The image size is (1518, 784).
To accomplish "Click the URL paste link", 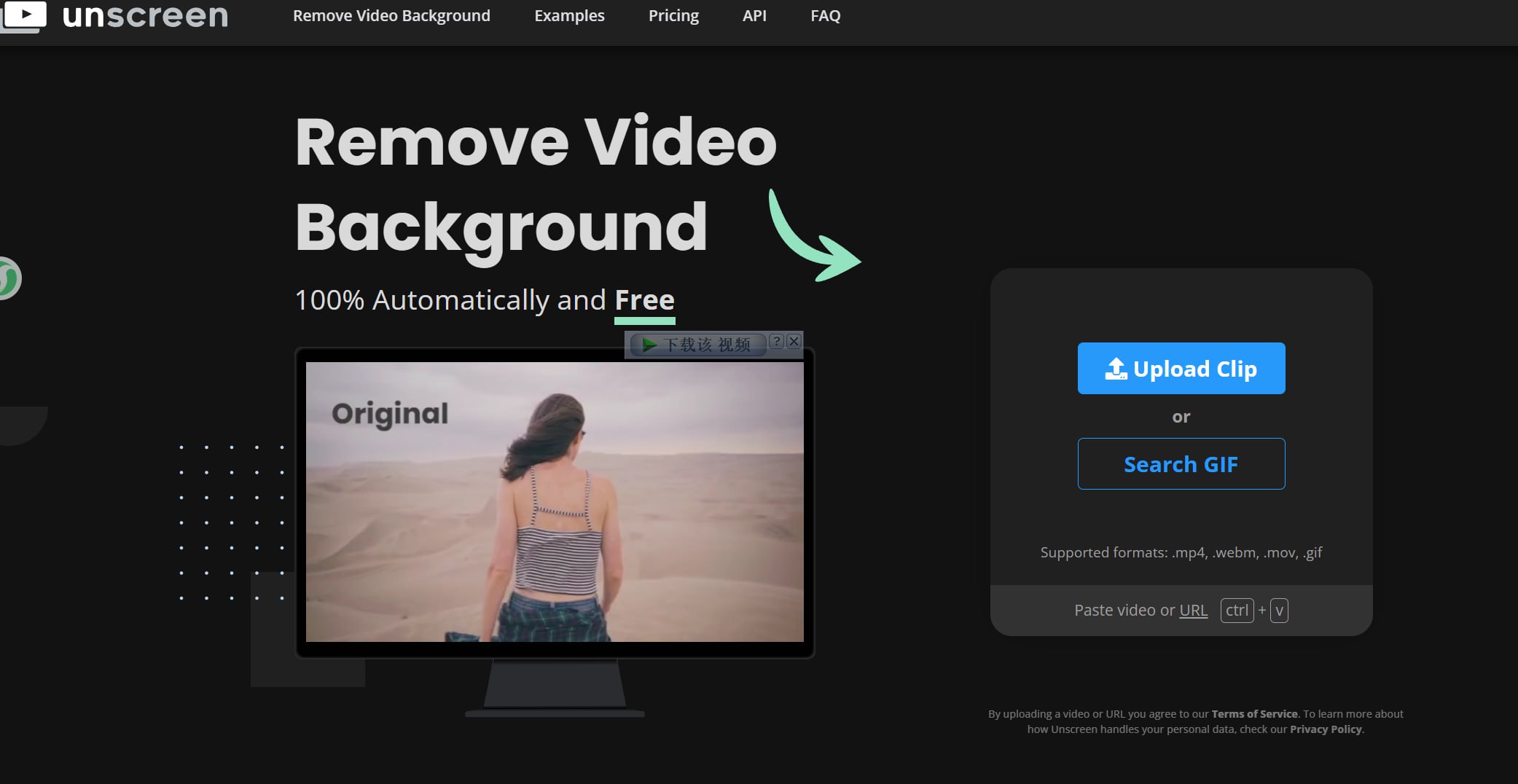I will 1193,610.
